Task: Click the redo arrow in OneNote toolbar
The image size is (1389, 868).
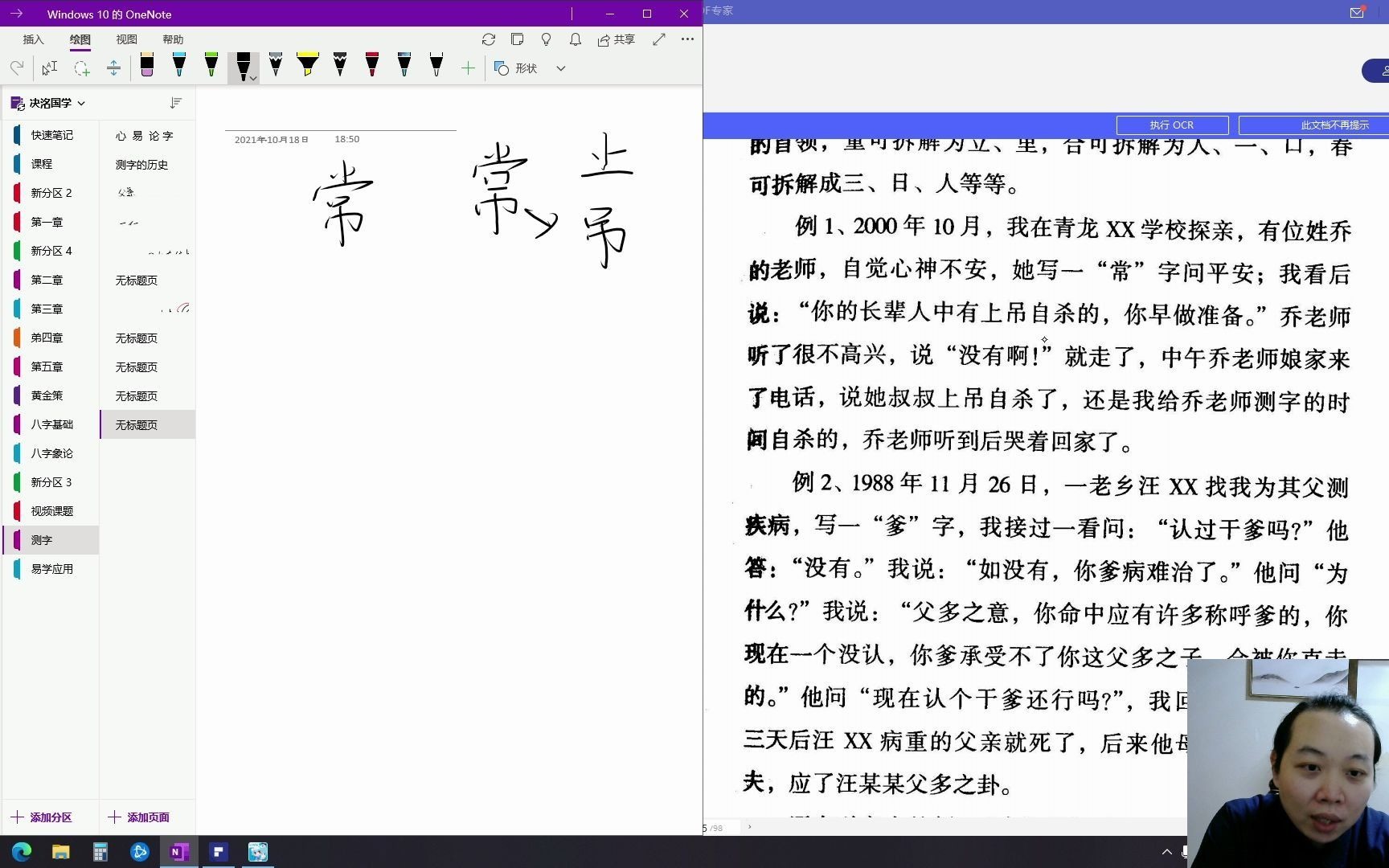Action: [17, 68]
